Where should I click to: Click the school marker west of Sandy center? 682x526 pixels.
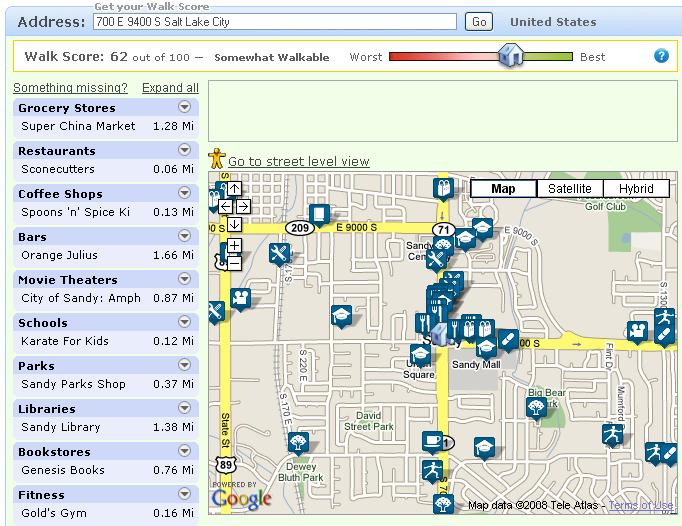[341, 316]
